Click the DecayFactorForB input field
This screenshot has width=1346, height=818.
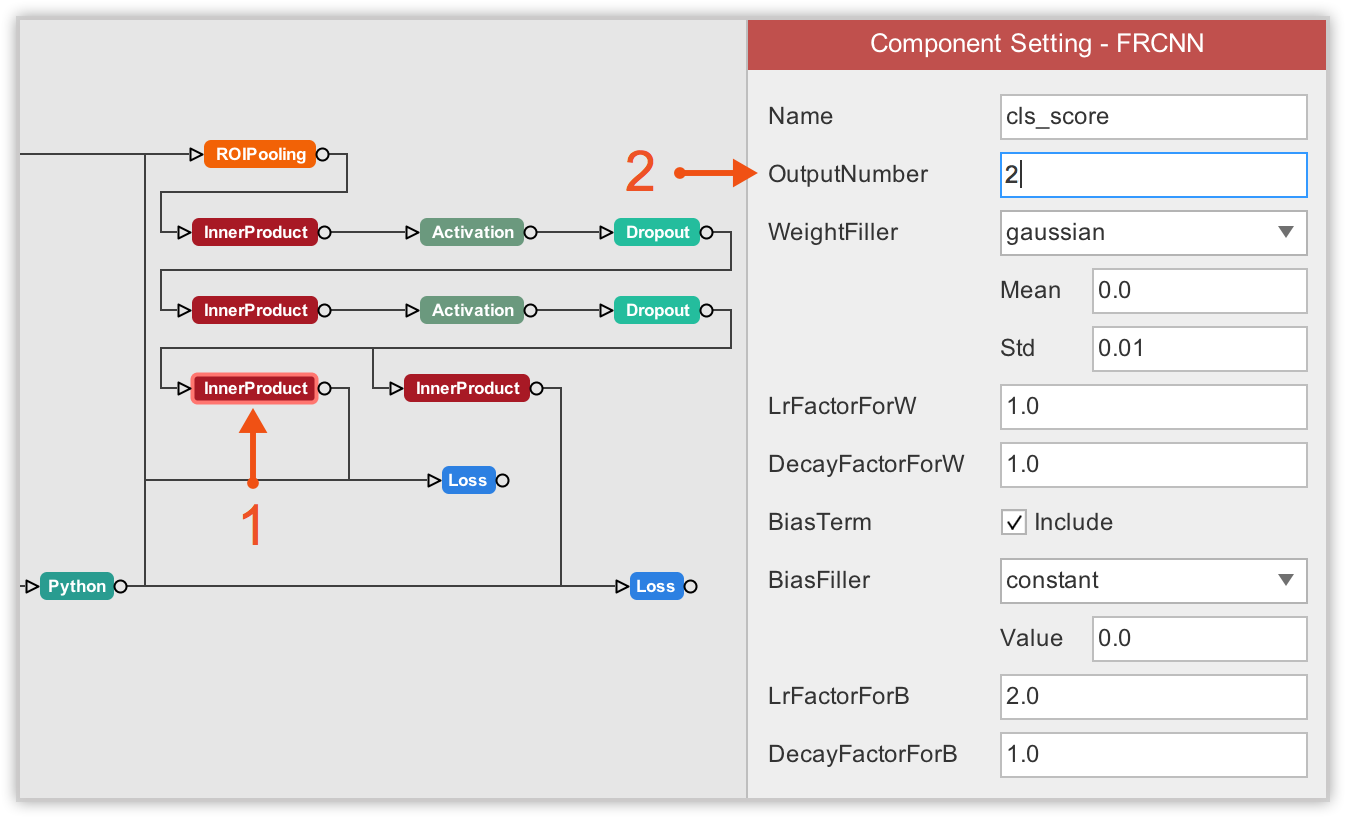click(1153, 754)
